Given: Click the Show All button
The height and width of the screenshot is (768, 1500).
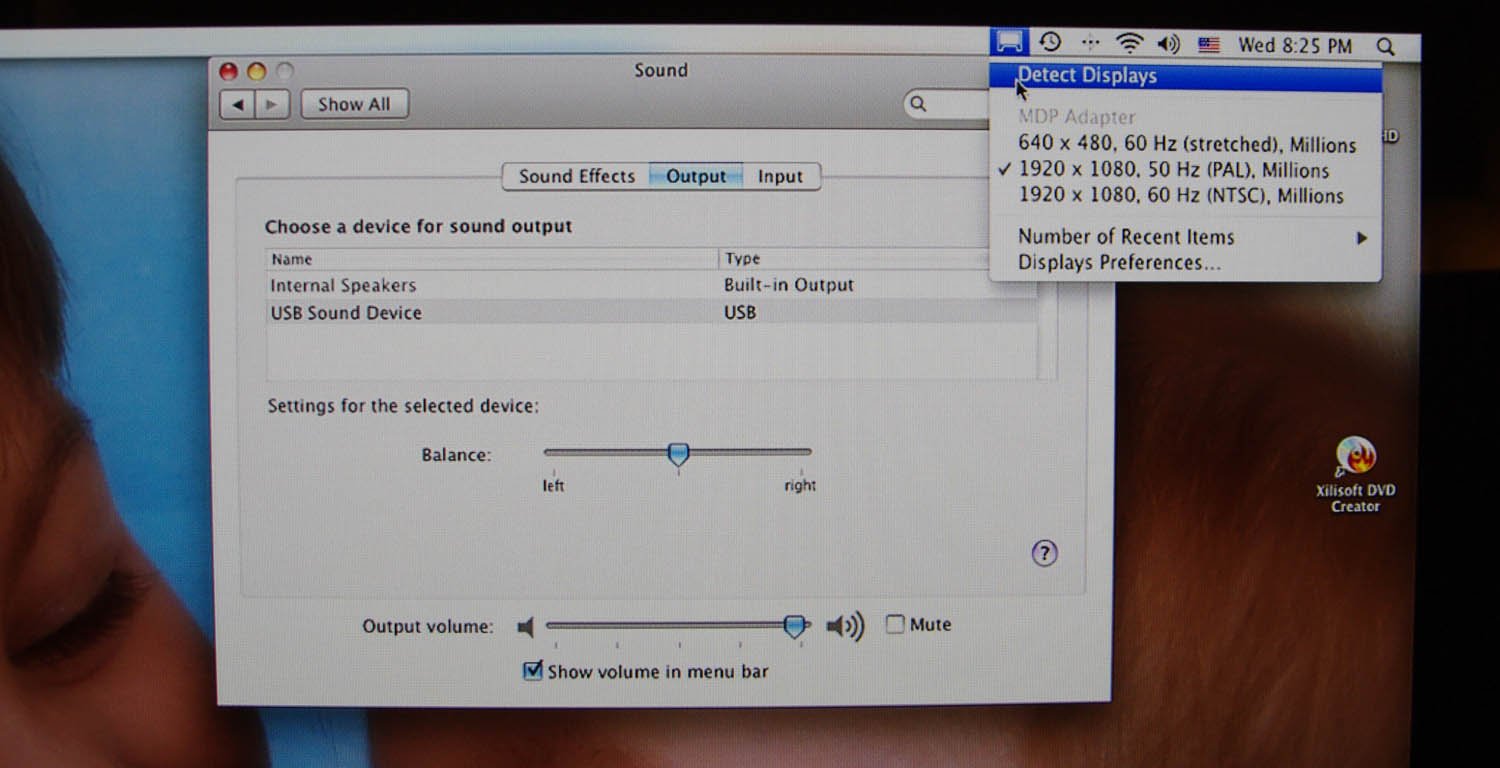Looking at the screenshot, I should (354, 104).
